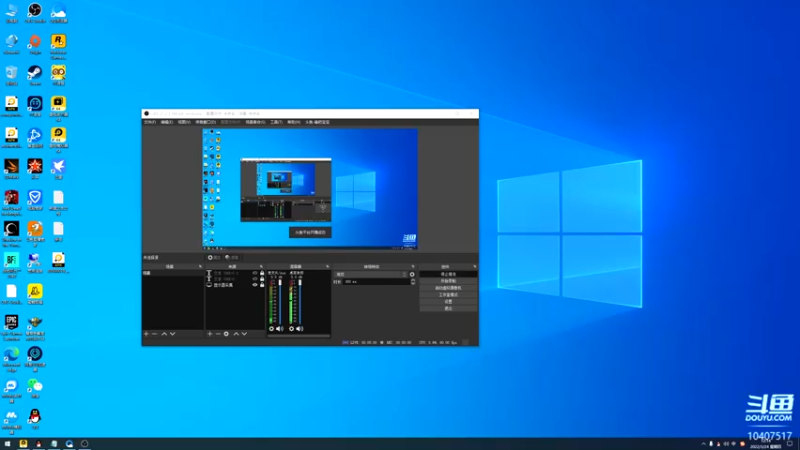
Task: Start the Virtual Camera
Action: (x=448, y=288)
